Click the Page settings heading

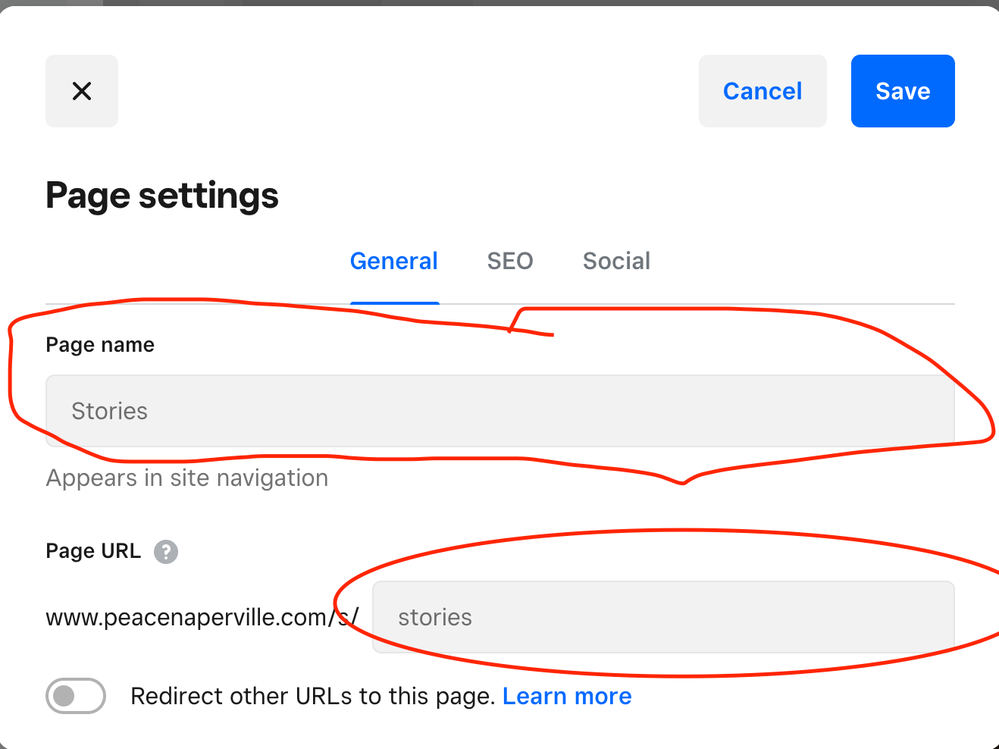pos(162,195)
